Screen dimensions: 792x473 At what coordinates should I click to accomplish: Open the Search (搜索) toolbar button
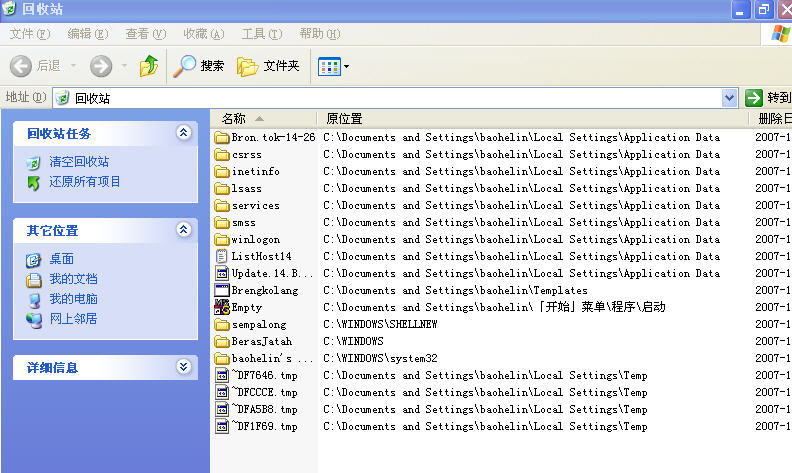click(199, 66)
